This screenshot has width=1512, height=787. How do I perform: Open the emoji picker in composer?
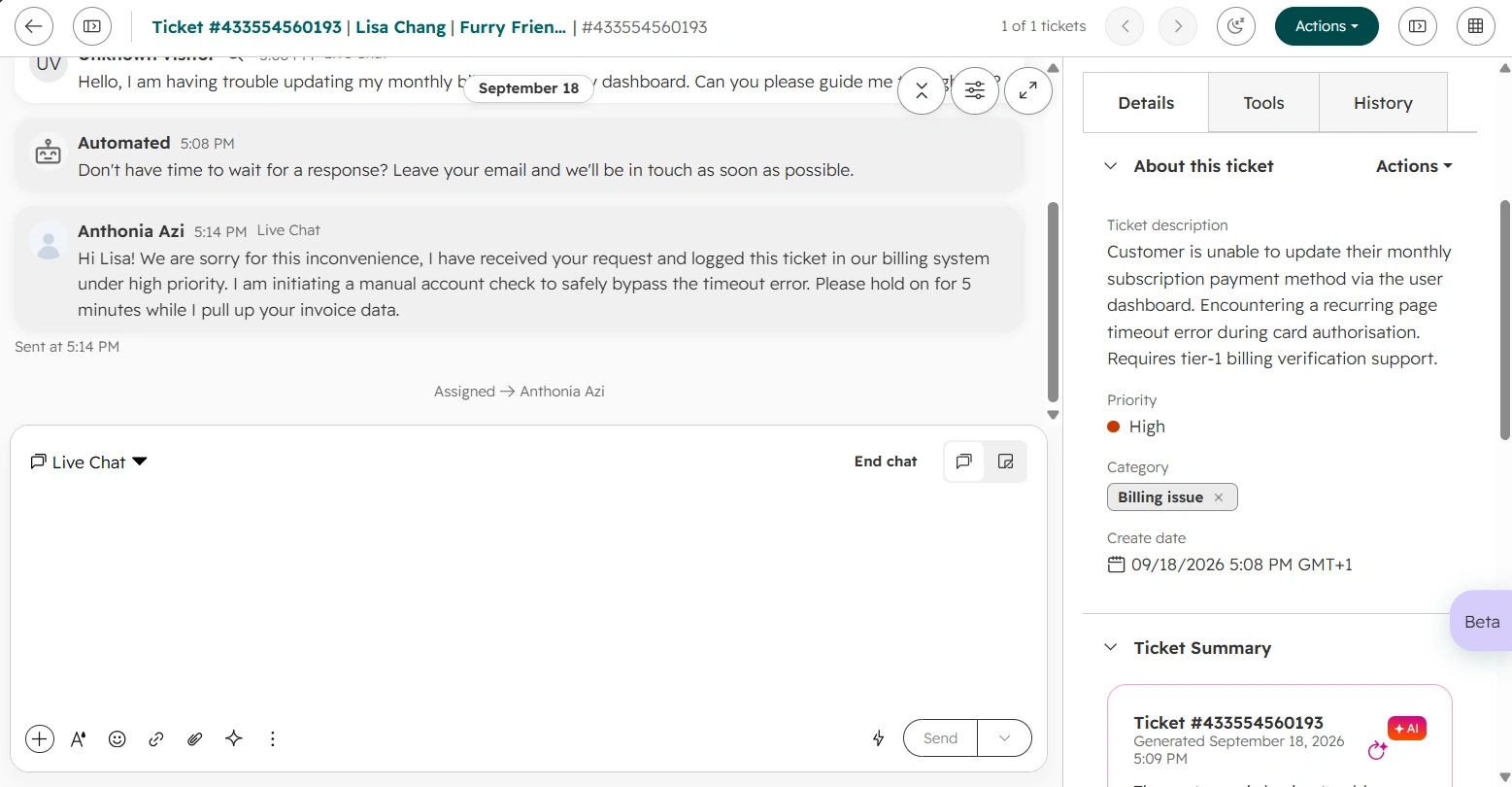[118, 738]
